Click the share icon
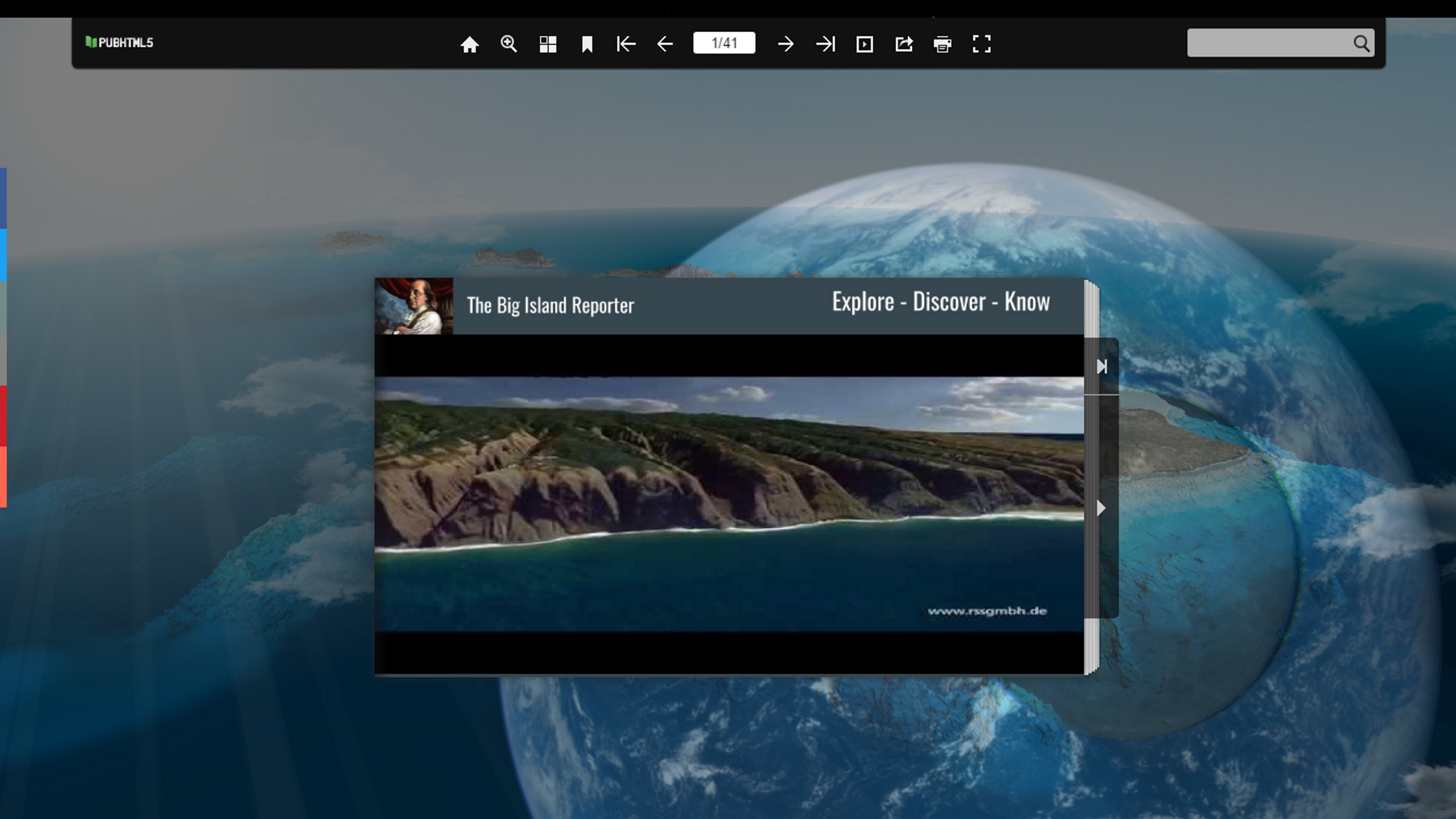 (904, 44)
